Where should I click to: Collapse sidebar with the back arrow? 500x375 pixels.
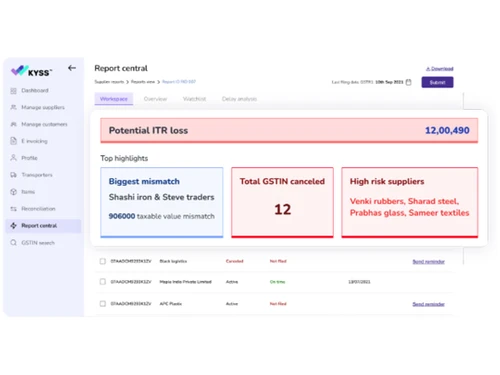point(72,68)
